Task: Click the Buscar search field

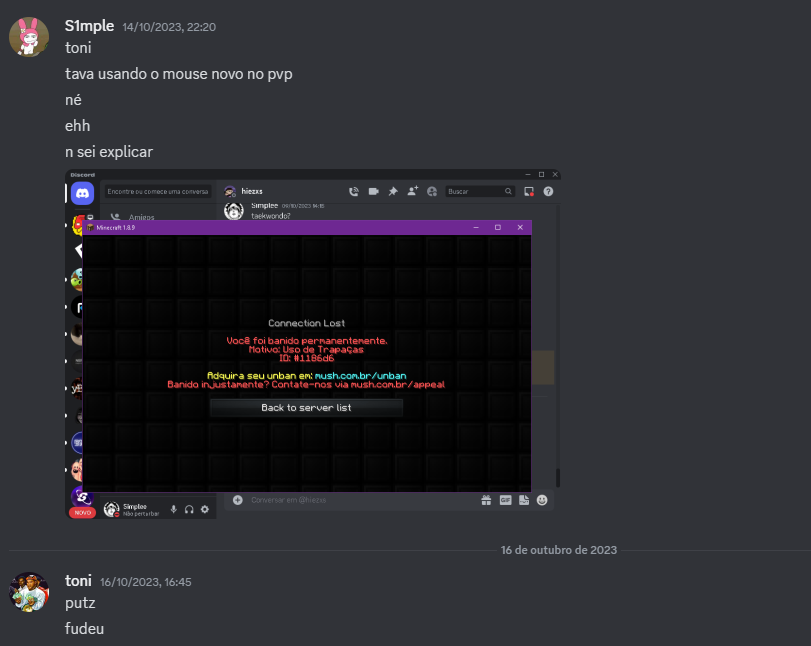Action: click(480, 191)
